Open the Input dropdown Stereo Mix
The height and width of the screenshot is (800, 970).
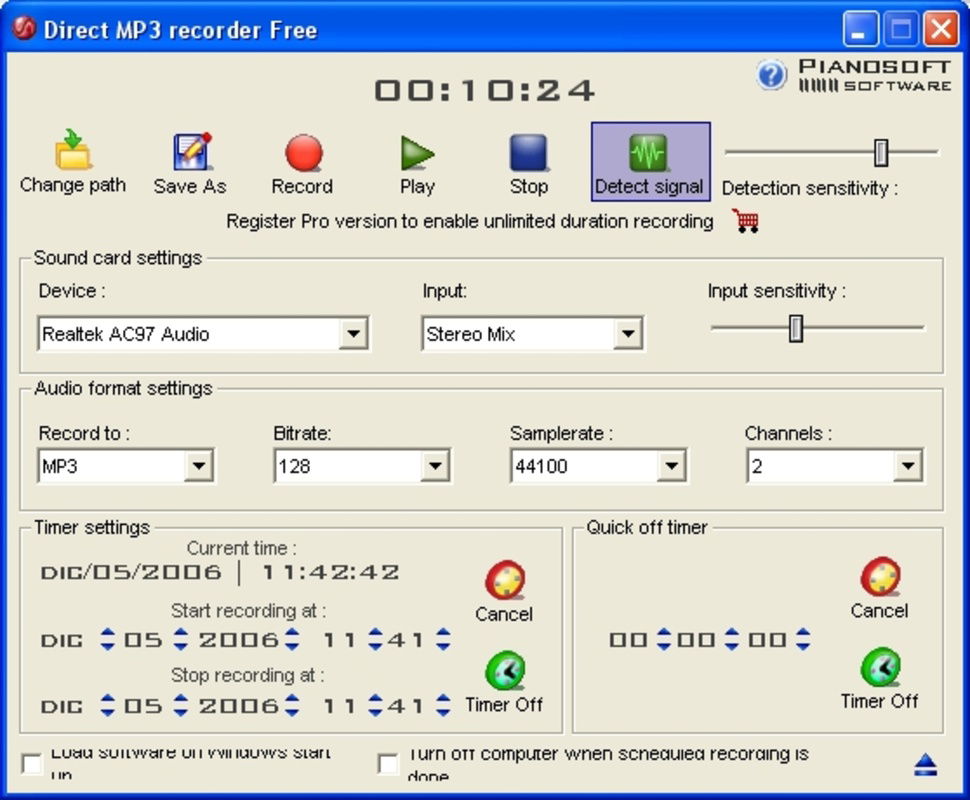pyautogui.click(x=533, y=334)
